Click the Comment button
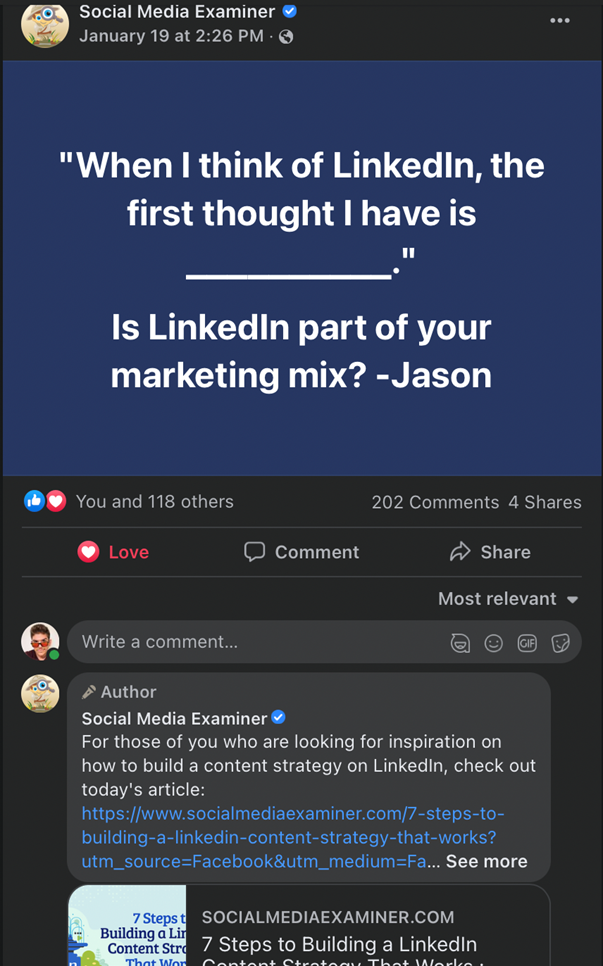The image size is (603, 966). pyautogui.click(x=301, y=552)
